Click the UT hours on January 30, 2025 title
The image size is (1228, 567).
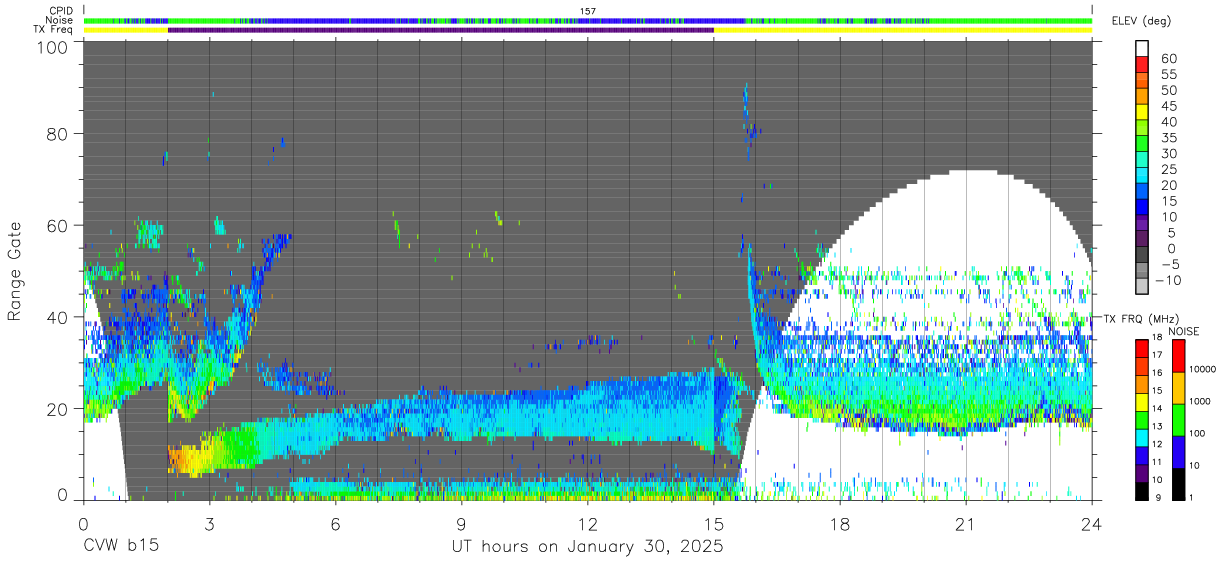click(587, 547)
